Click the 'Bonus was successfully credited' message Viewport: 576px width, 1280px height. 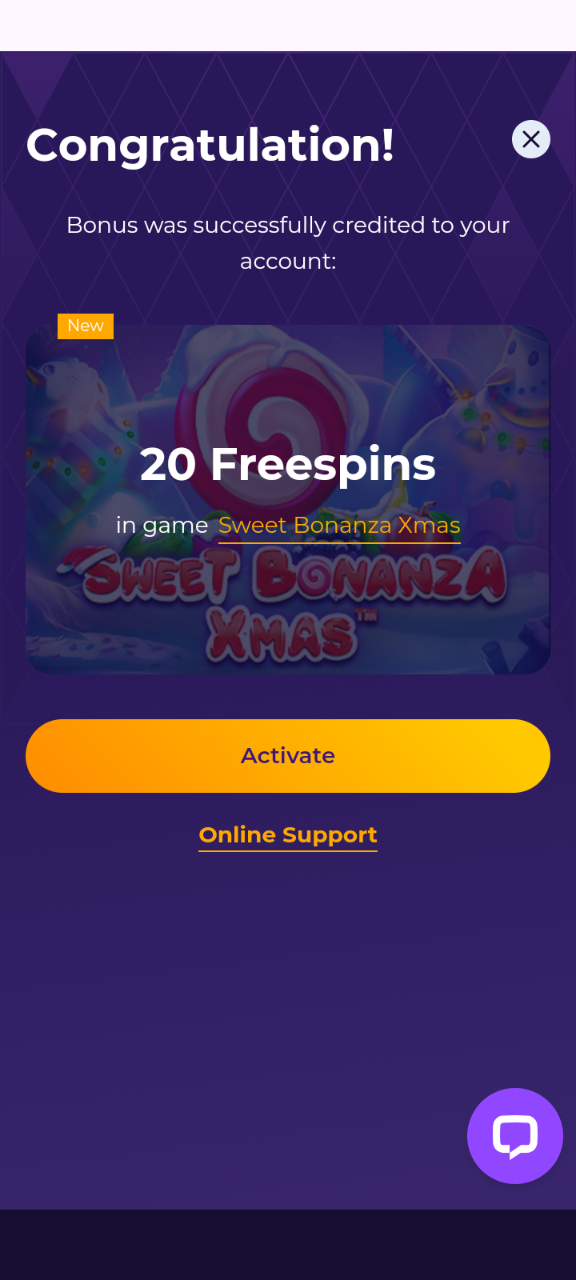[288, 243]
